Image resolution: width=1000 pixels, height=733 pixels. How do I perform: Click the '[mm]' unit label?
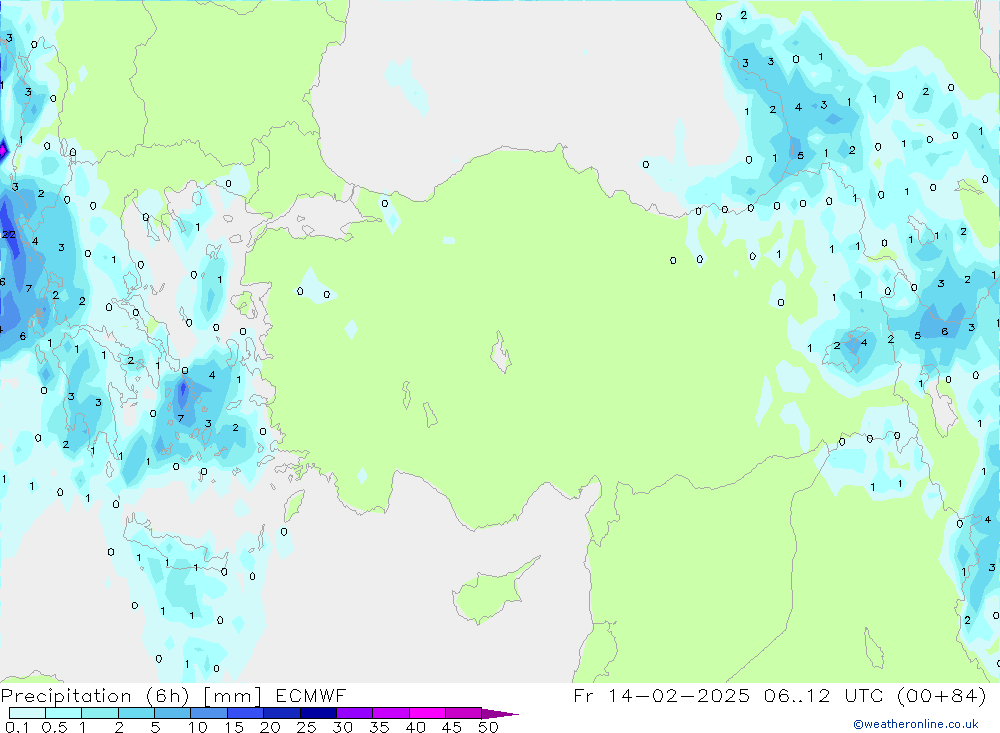tap(232, 696)
